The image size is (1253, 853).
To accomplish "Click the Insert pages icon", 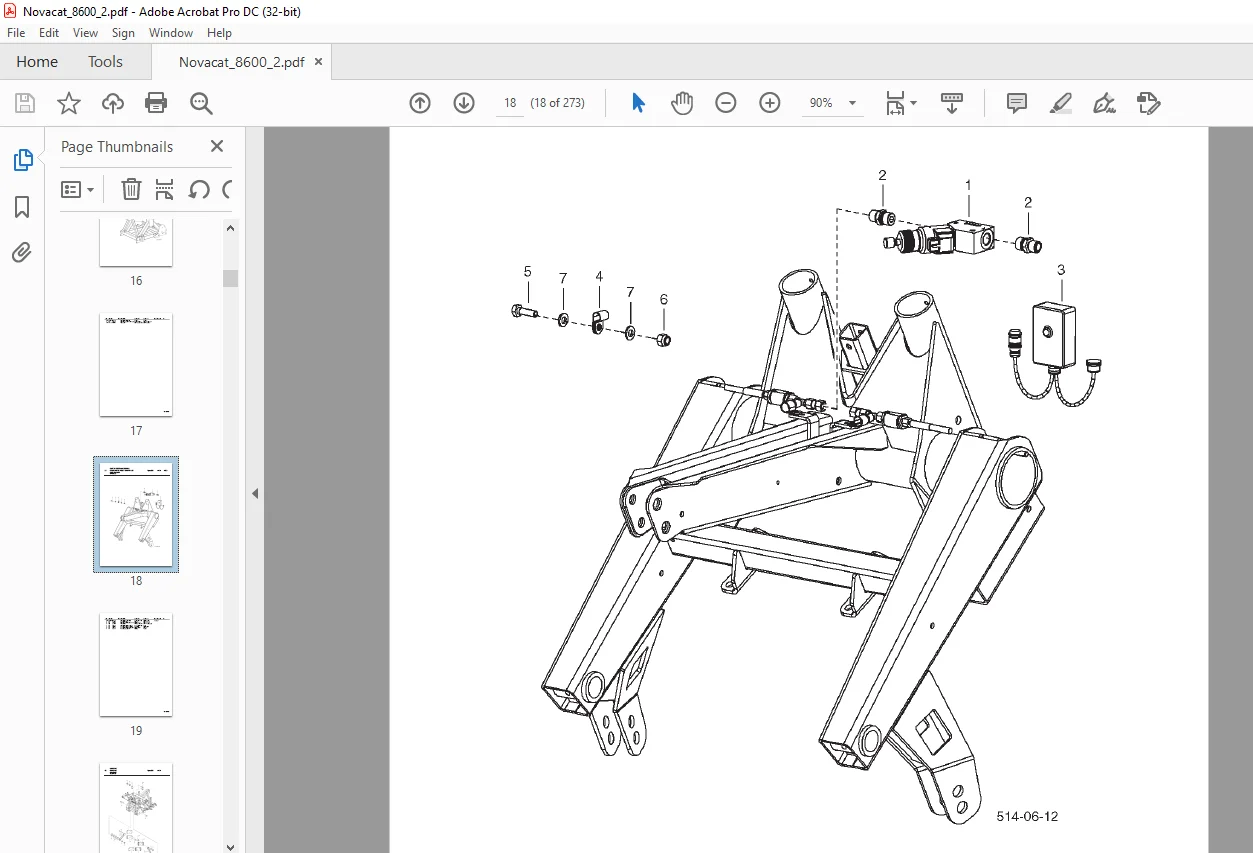I will (x=165, y=189).
